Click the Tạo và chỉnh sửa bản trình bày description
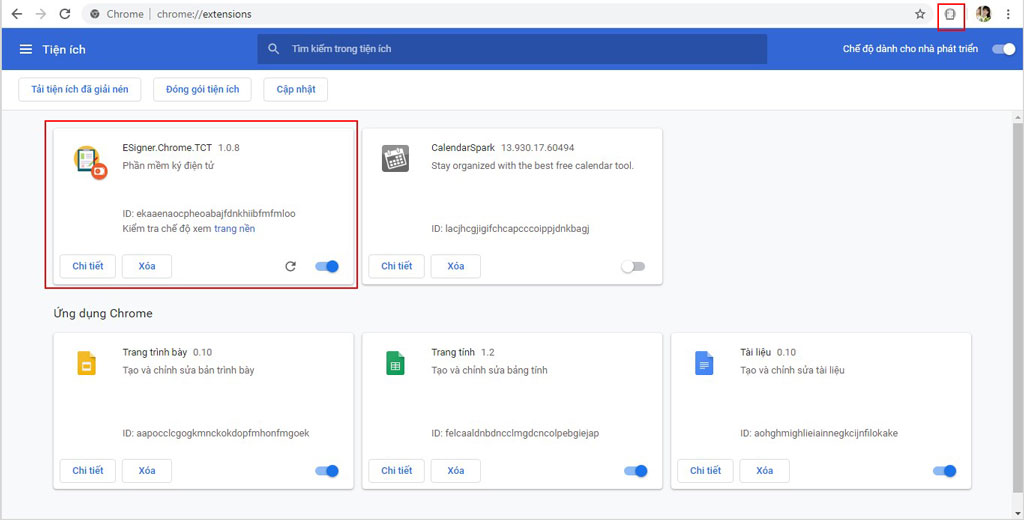 (188, 370)
